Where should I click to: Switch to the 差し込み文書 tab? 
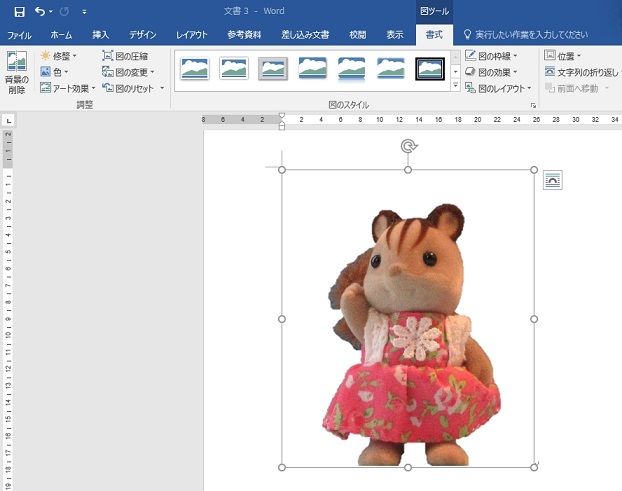pos(305,35)
